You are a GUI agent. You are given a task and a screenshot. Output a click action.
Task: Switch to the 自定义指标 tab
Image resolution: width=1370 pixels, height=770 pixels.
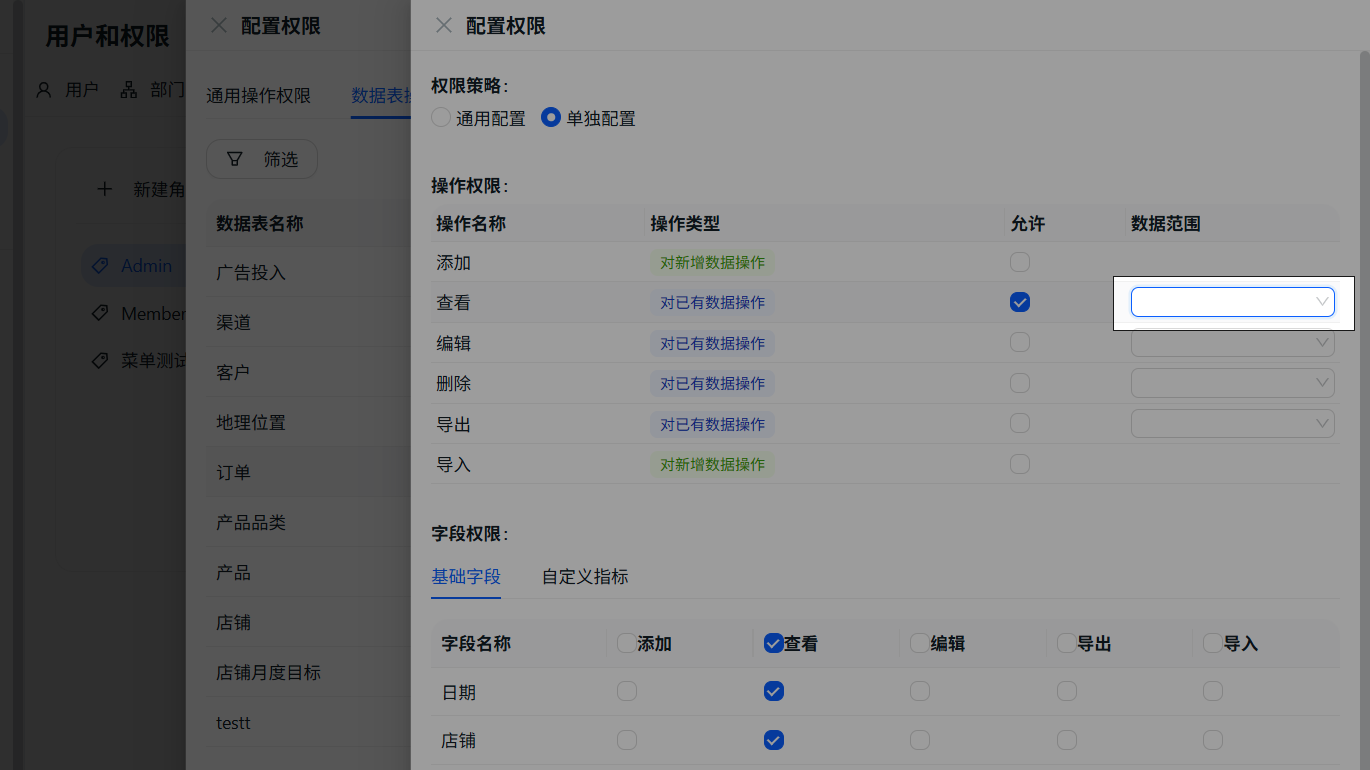click(x=585, y=576)
